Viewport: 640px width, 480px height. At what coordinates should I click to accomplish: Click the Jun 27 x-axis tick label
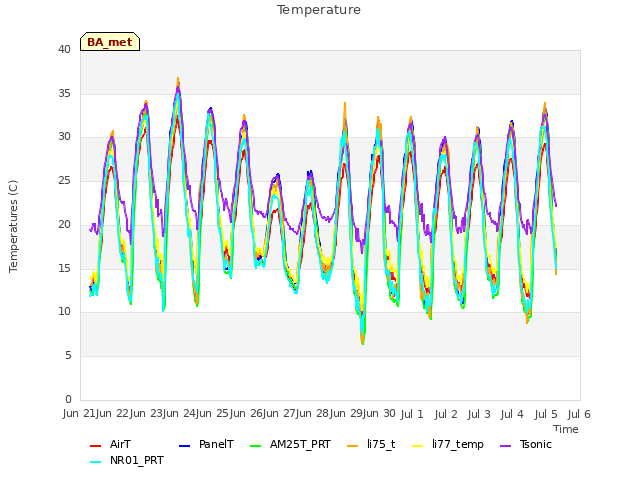pyautogui.click(x=280, y=413)
